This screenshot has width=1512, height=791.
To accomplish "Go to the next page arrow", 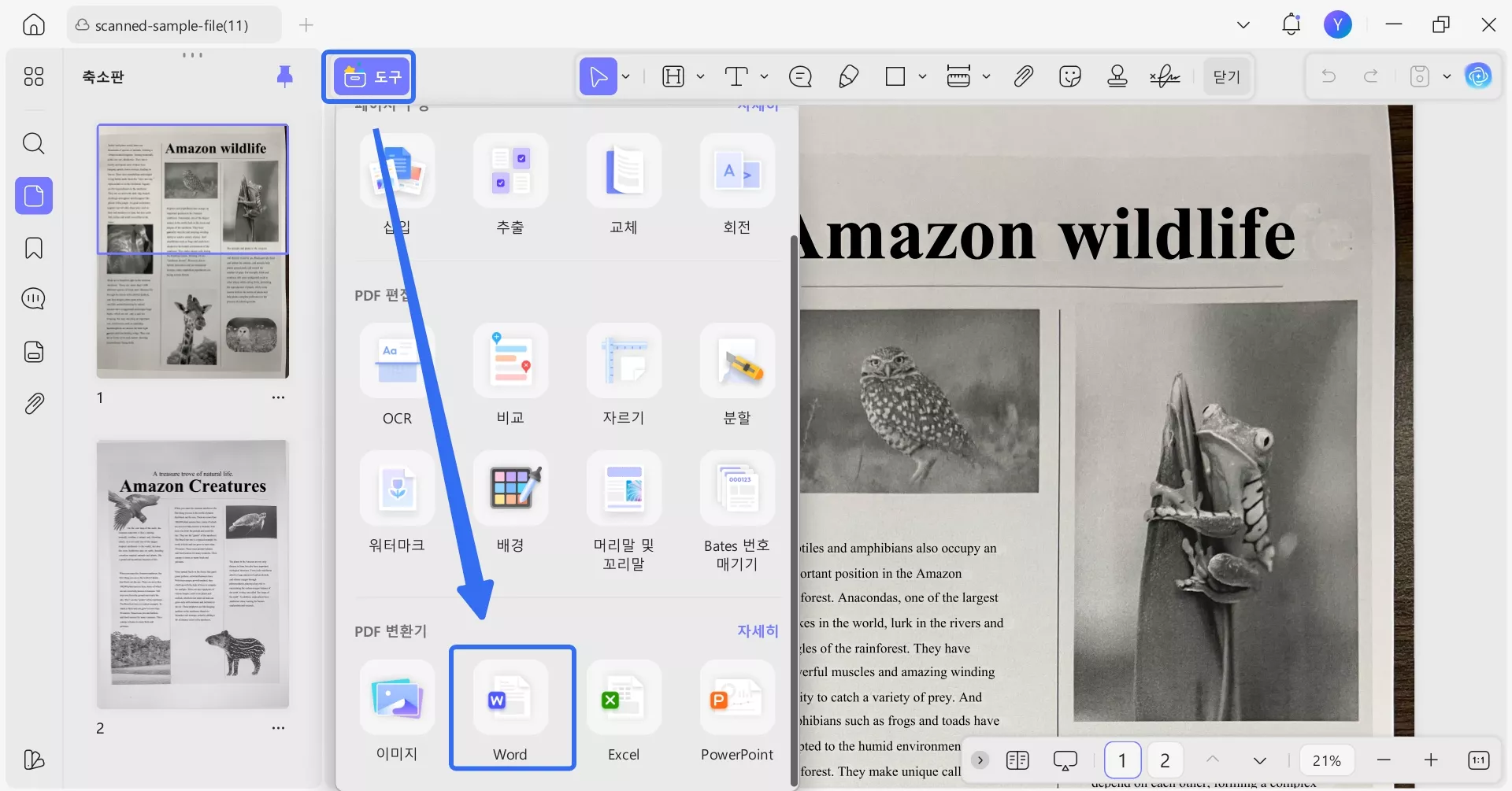I will coord(1260,760).
